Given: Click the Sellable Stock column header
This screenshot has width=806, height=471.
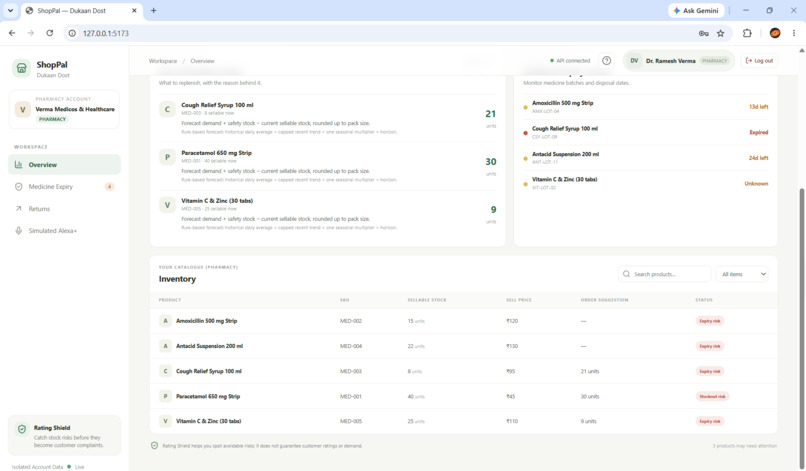Looking at the screenshot, I should tap(427, 300).
